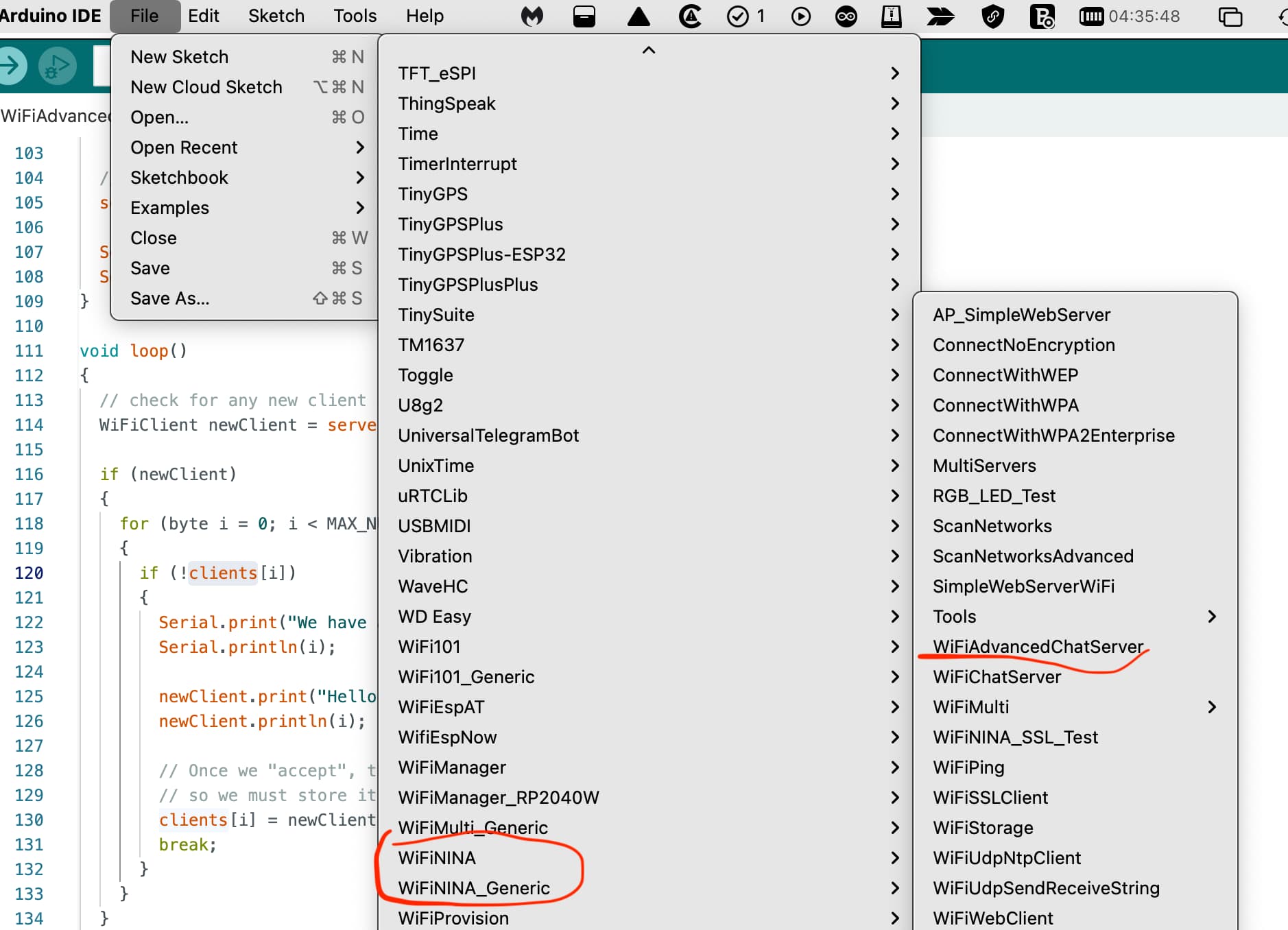This screenshot has width=1288, height=930.
Task: Click the striped arrow menu bar icon
Action: (940, 16)
